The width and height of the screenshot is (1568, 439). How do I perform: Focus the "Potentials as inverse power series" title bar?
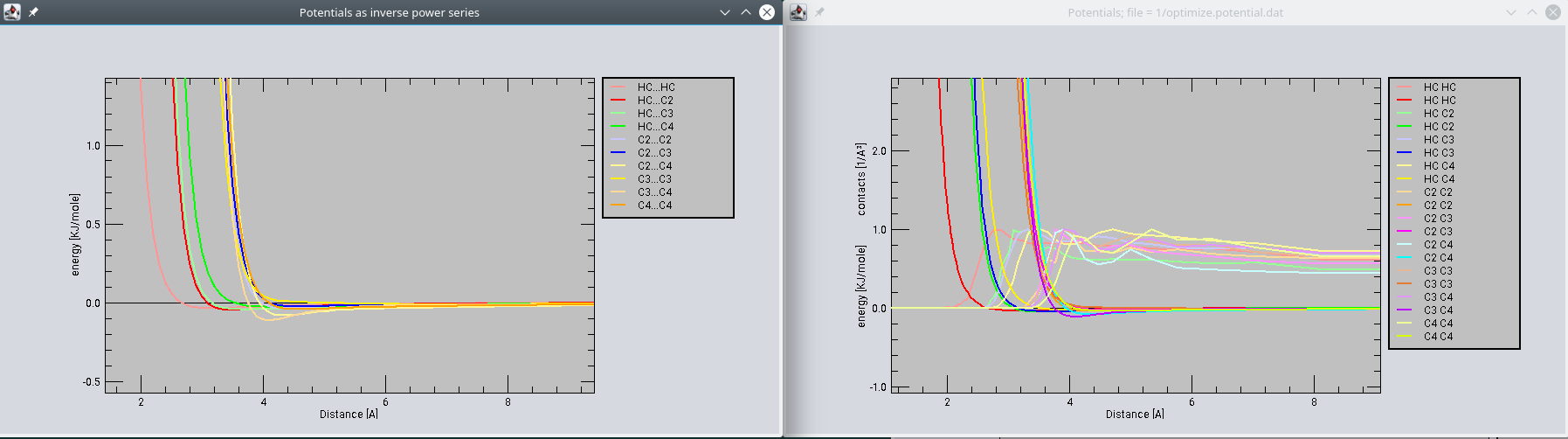[389, 12]
